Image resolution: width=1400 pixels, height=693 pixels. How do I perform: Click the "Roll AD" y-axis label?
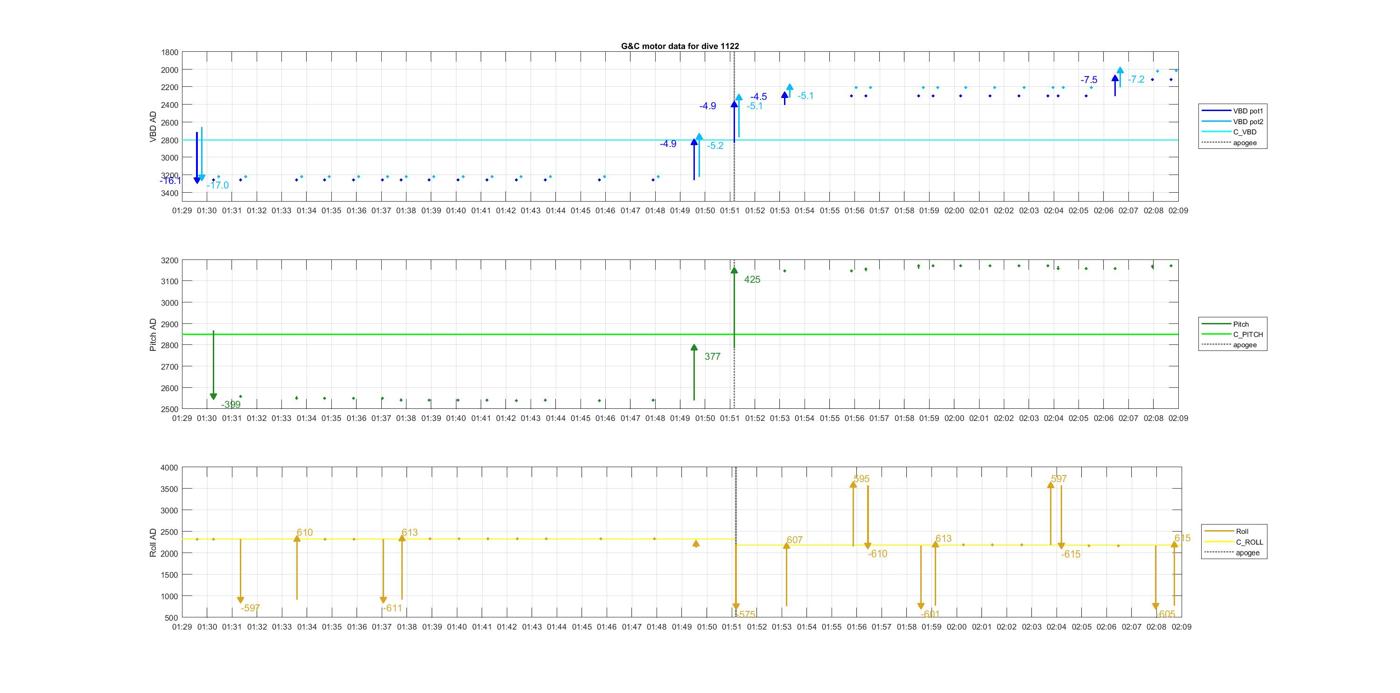(x=153, y=542)
